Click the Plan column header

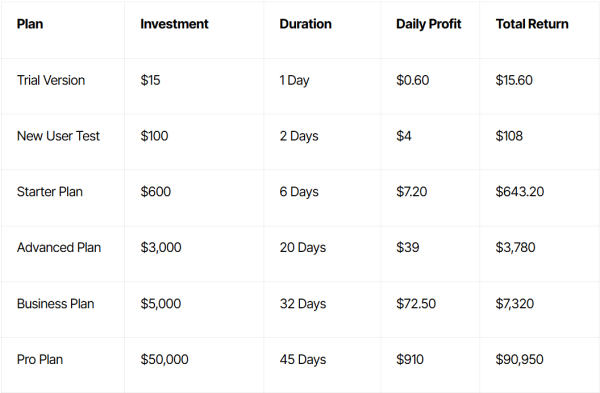pyautogui.click(x=30, y=24)
